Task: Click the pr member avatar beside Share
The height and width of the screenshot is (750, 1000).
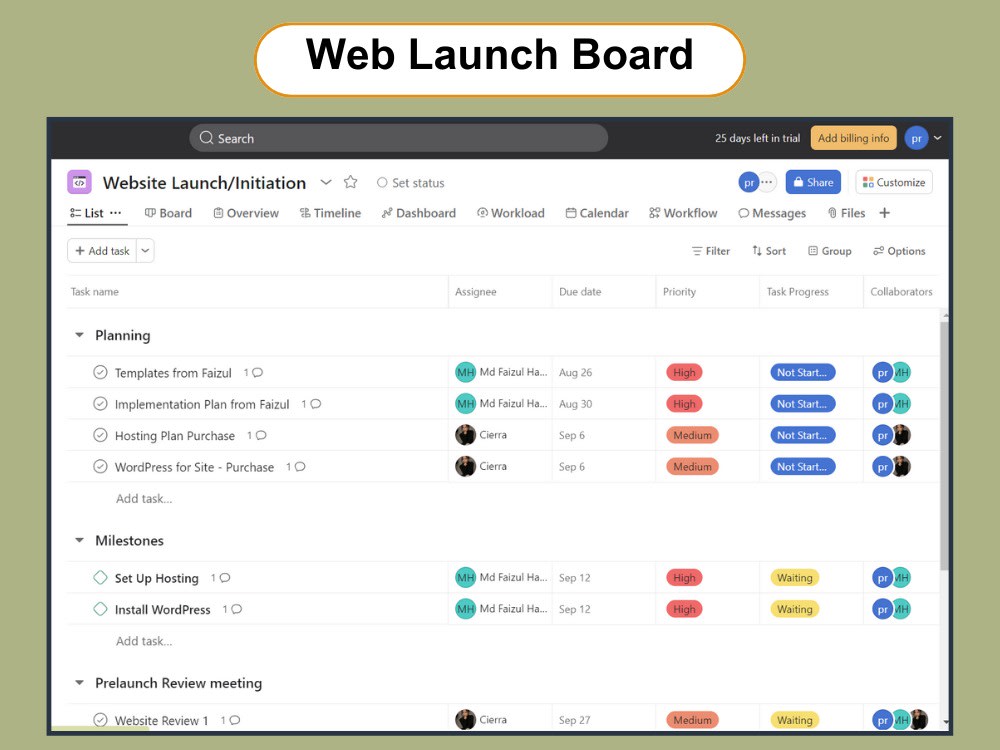Action: coord(749,182)
